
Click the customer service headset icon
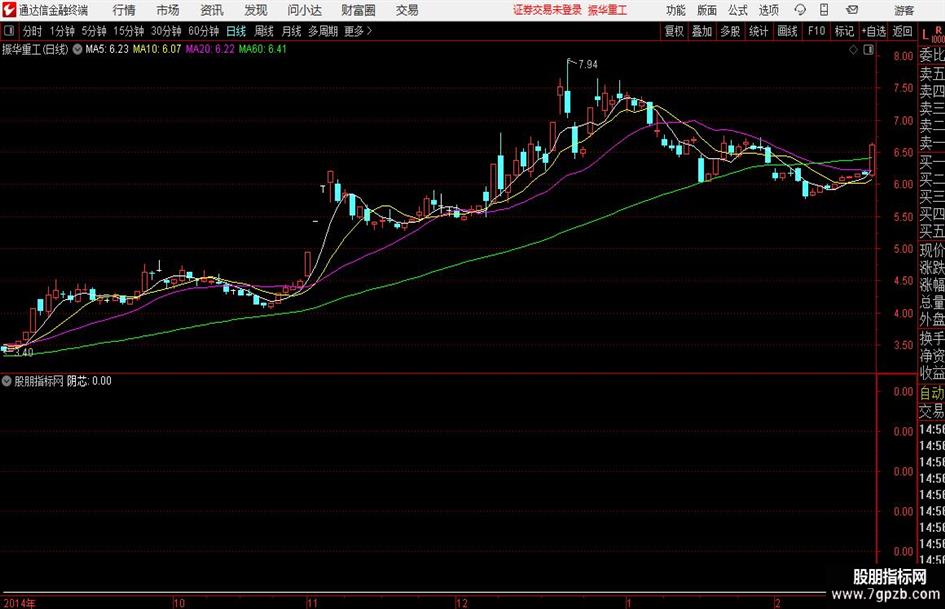(x=800, y=10)
